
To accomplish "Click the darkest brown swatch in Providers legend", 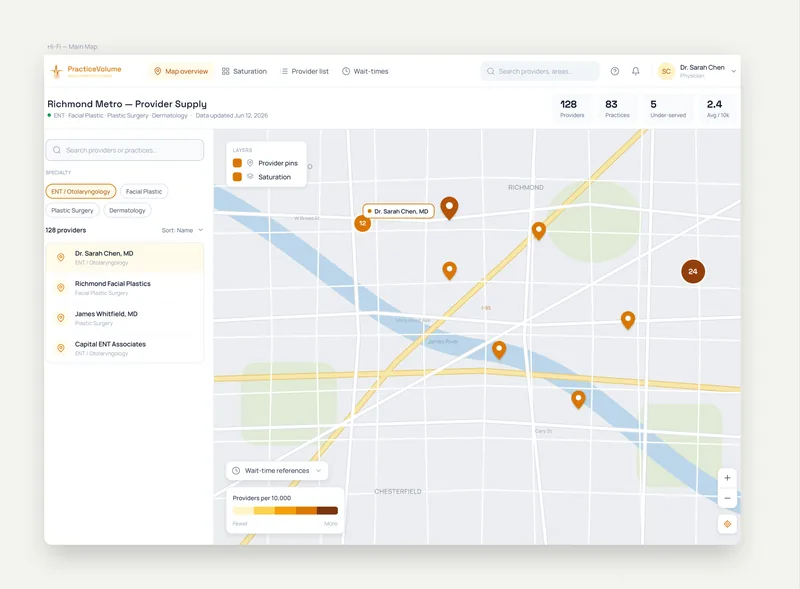I will coord(327,510).
